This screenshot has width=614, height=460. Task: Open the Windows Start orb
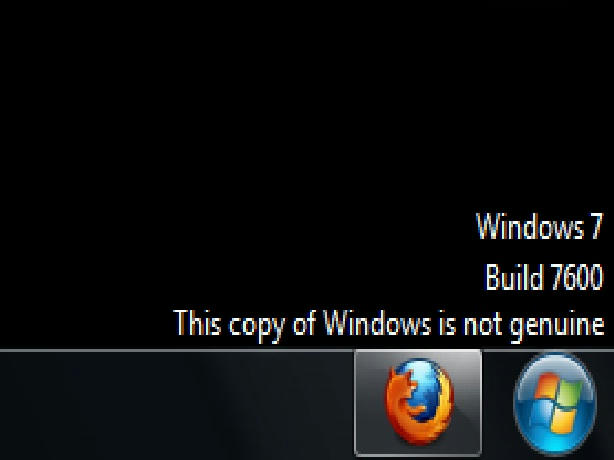[554, 404]
